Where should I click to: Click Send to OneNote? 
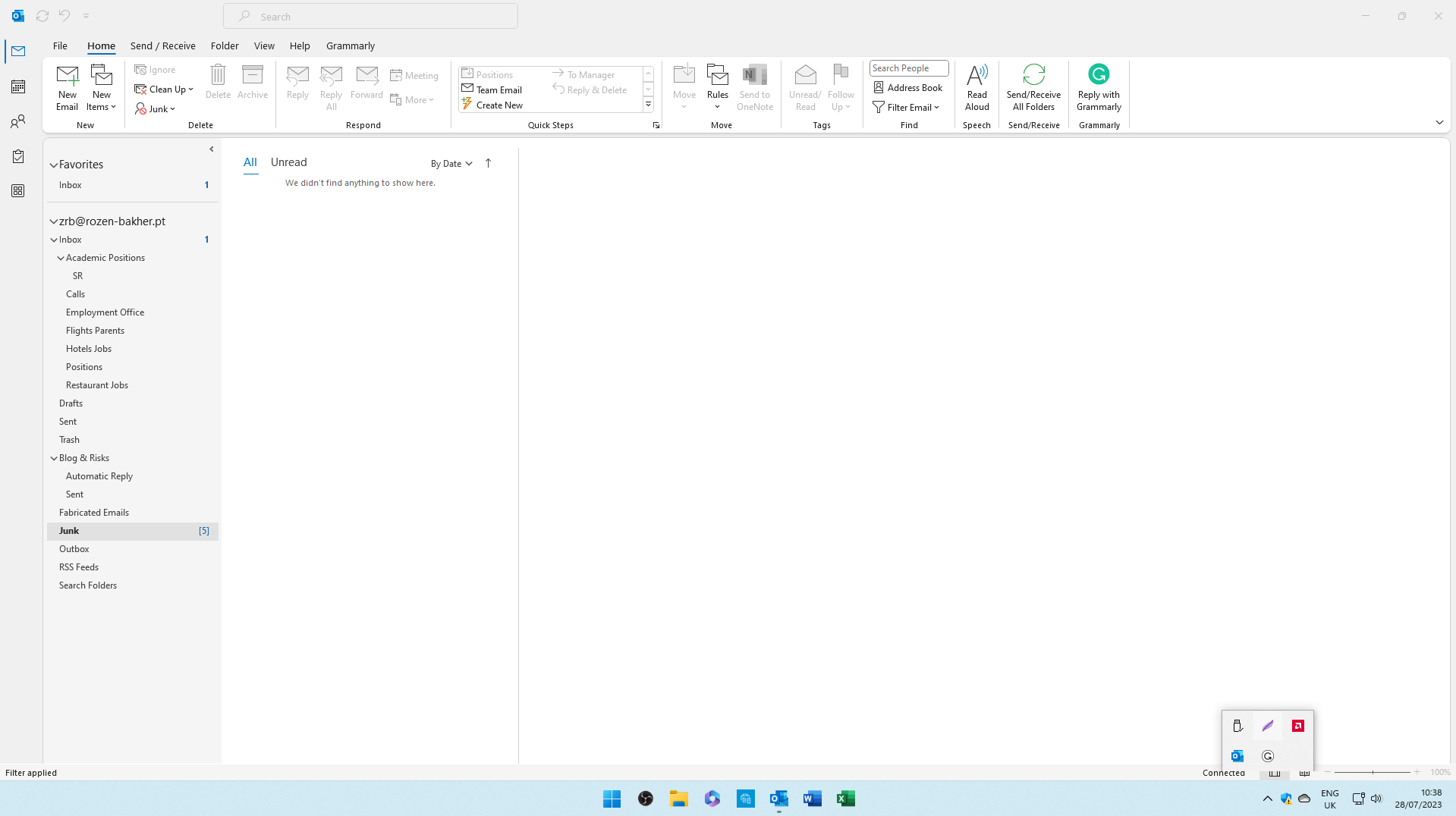click(754, 86)
